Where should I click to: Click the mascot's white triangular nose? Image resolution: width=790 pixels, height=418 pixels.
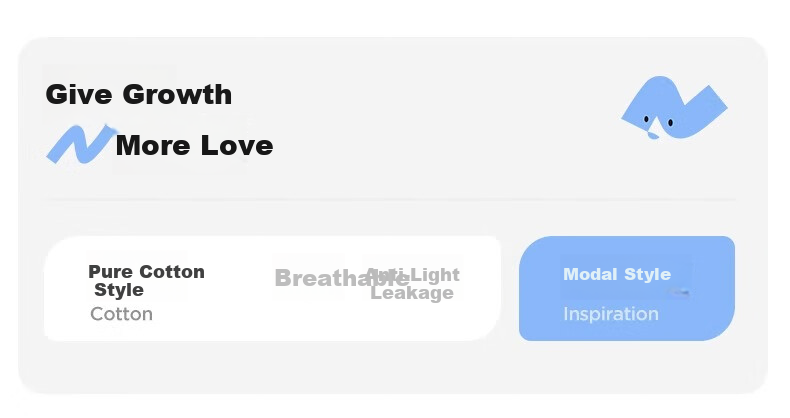tap(656, 126)
